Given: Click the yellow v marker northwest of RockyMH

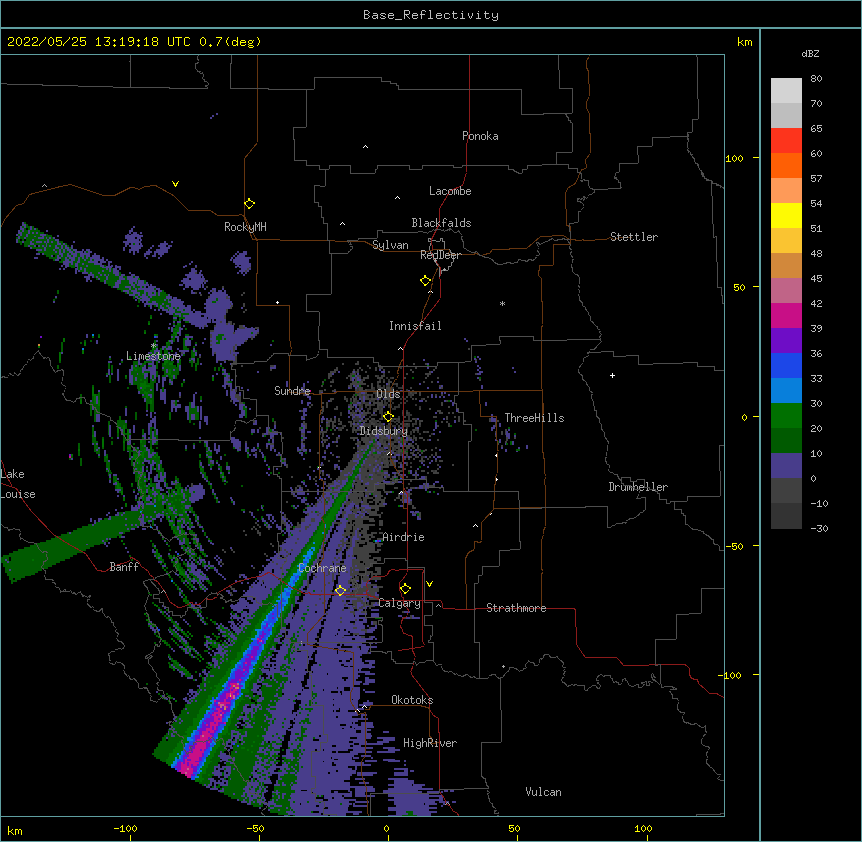Looking at the screenshot, I should (175, 184).
